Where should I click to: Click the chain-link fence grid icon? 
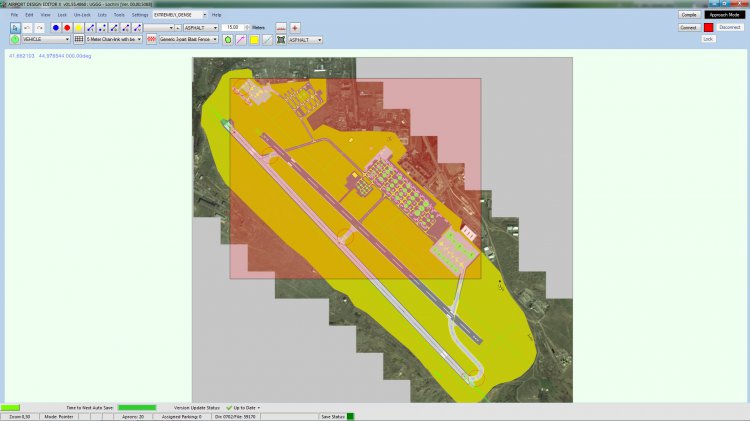(x=79, y=40)
